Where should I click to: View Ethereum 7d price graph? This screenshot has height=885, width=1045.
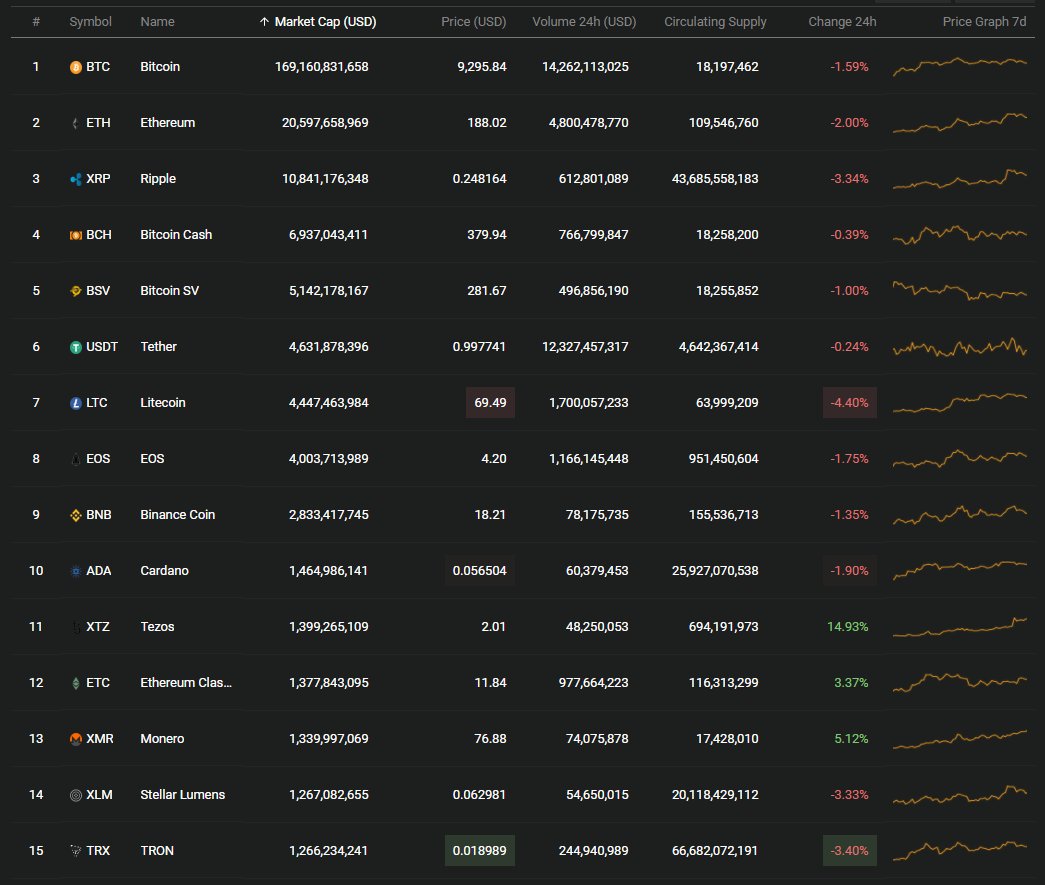pyautogui.click(x=960, y=123)
